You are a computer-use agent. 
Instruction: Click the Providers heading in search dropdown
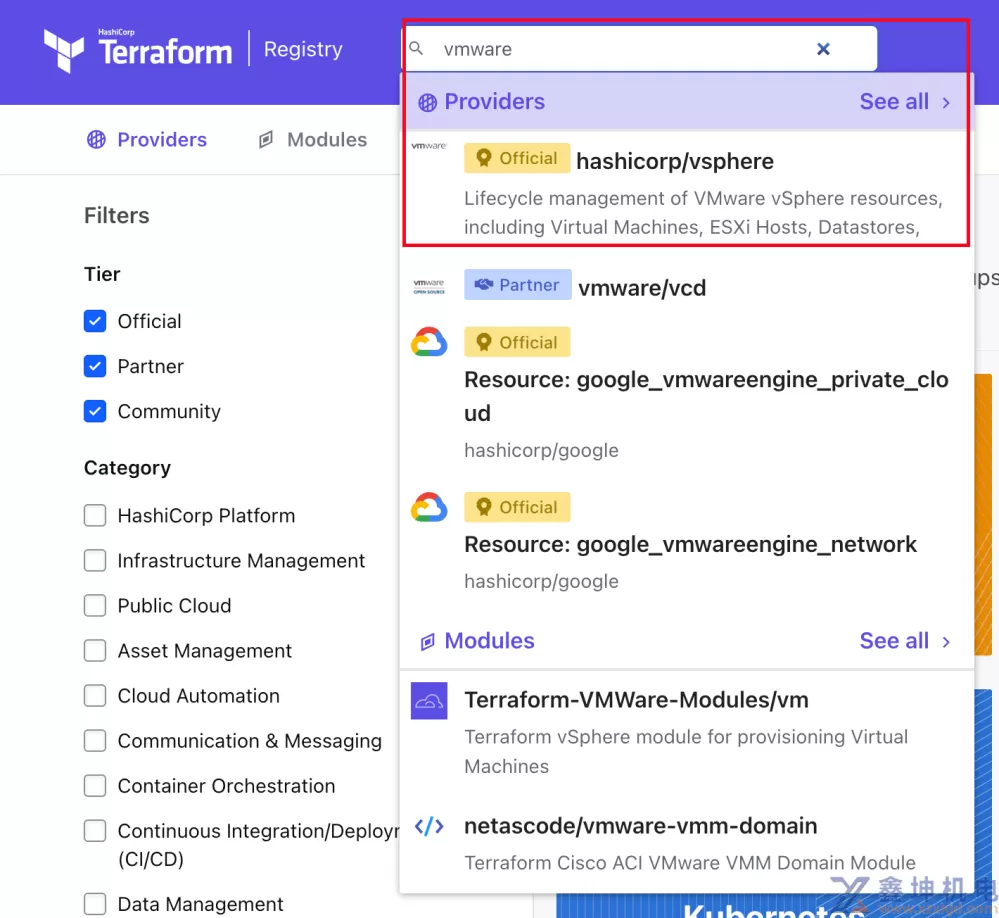494,102
